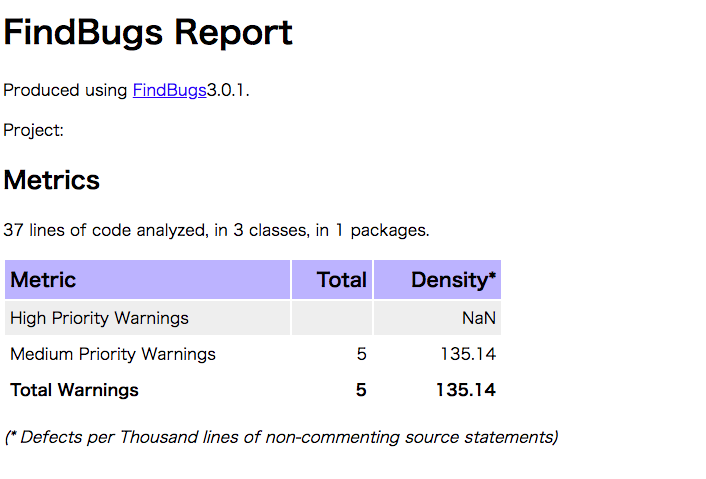Select the 'Metrics' section heading
The image size is (706, 479).
pyautogui.click(x=51, y=180)
